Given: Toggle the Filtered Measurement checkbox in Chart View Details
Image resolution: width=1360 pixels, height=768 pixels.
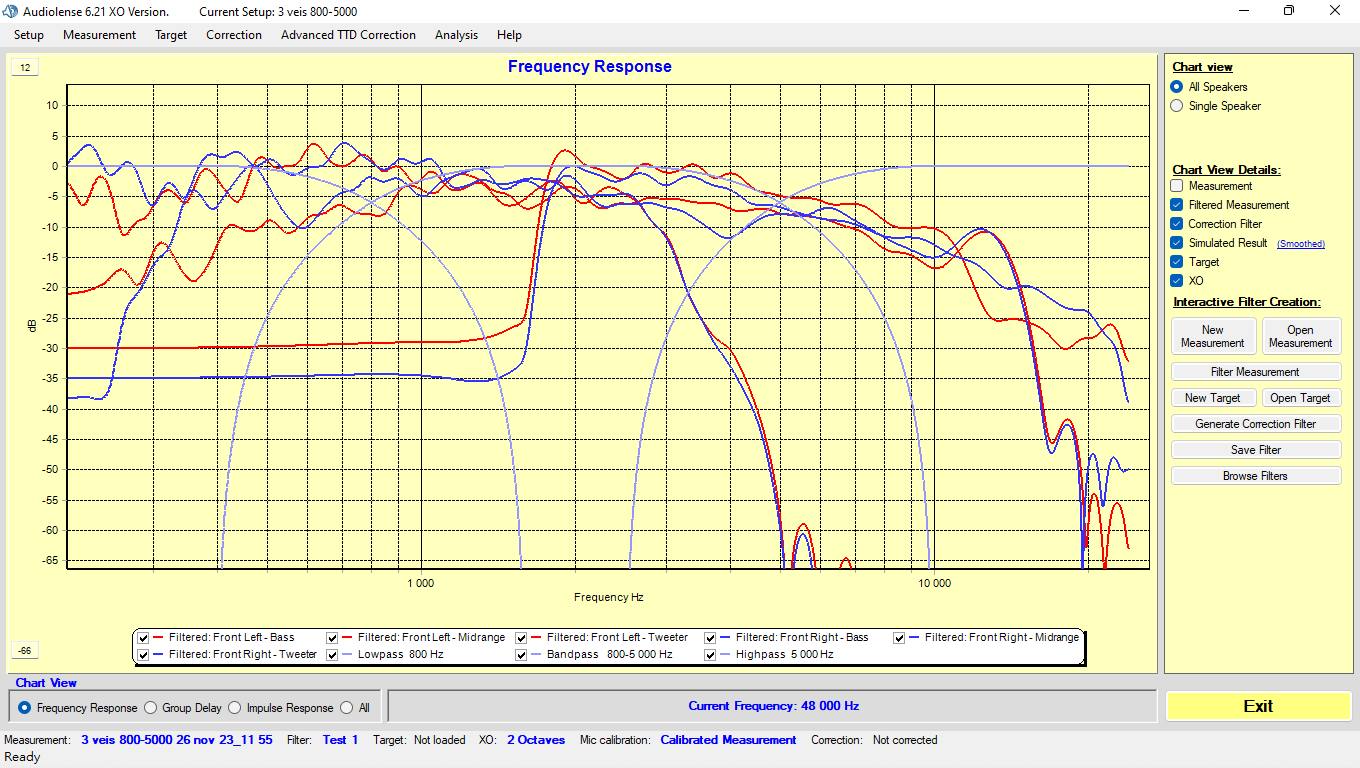Looking at the screenshot, I should coord(1177,205).
